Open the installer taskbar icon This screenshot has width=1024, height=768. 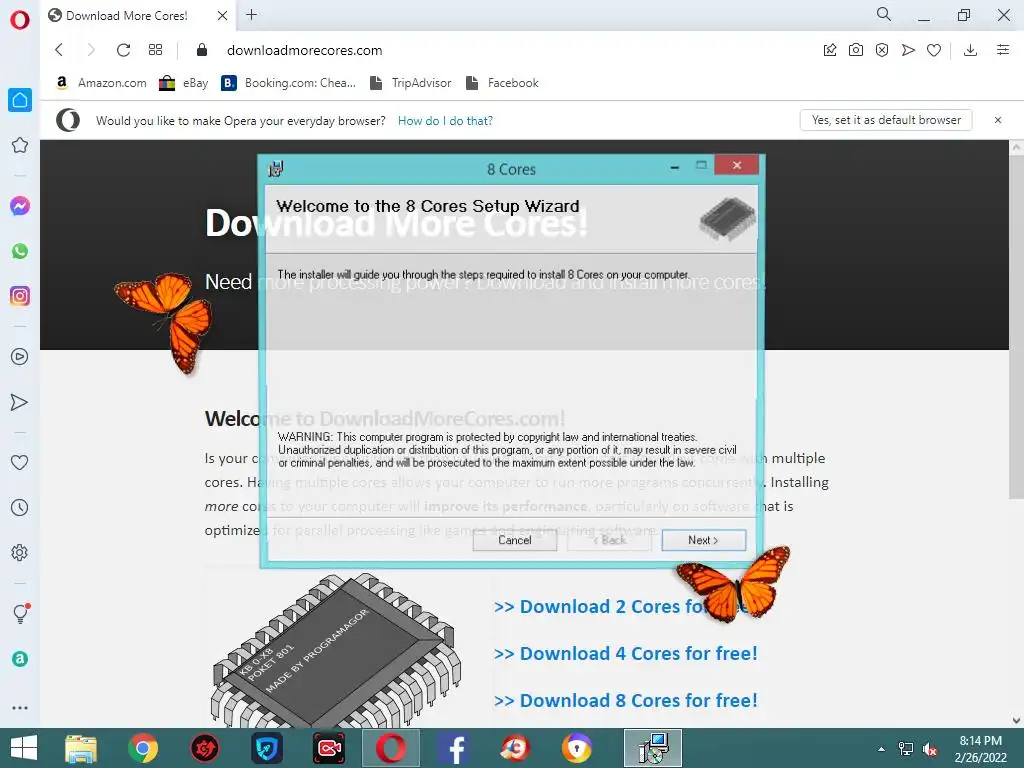point(652,748)
